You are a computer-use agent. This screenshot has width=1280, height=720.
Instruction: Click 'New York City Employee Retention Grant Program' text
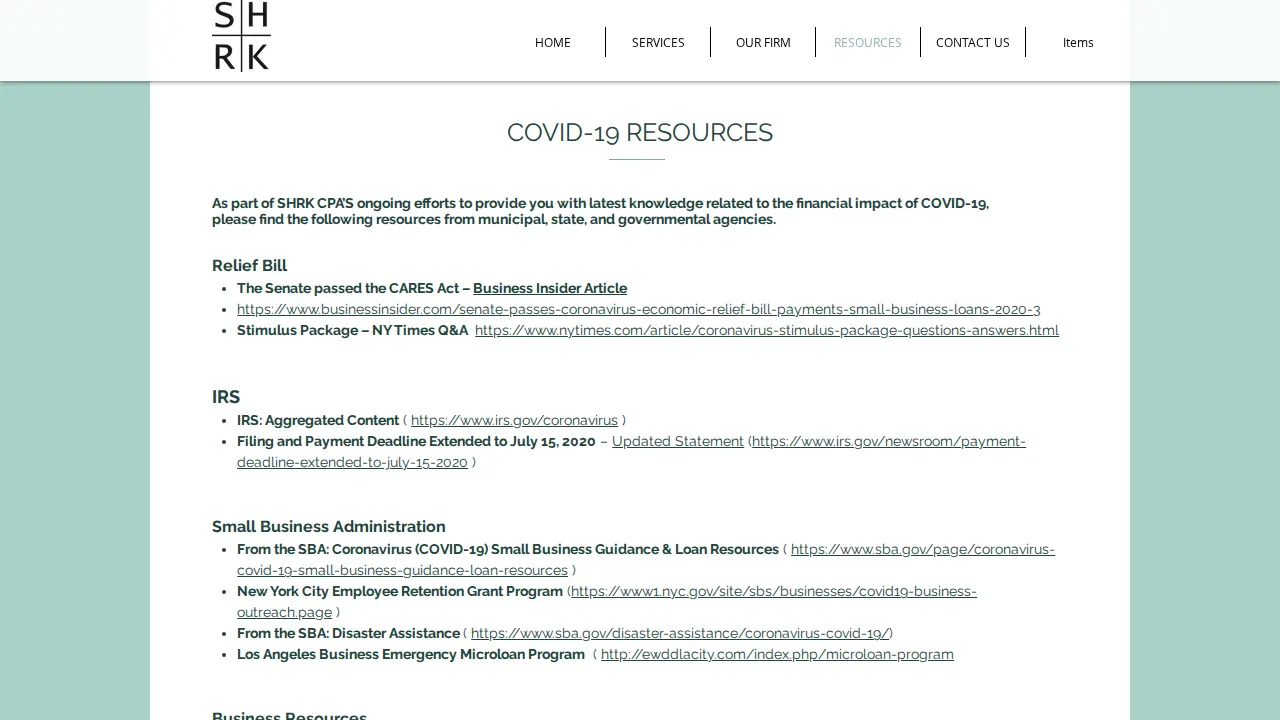tap(400, 591)
